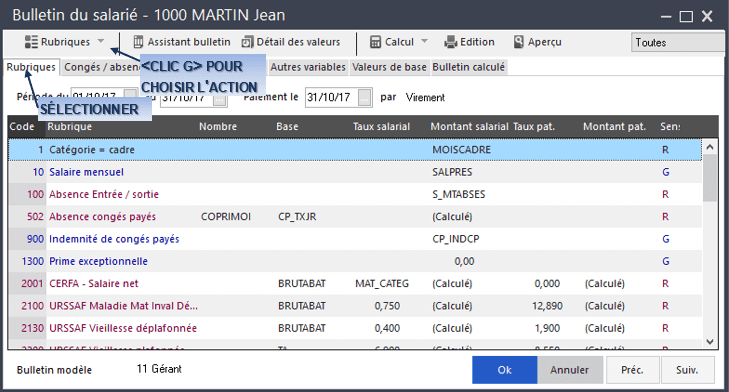The height and width of the screenshot is (392, 729).
Task: Select the row Absence Entrée / sortie
Action: tap(355, 194)
